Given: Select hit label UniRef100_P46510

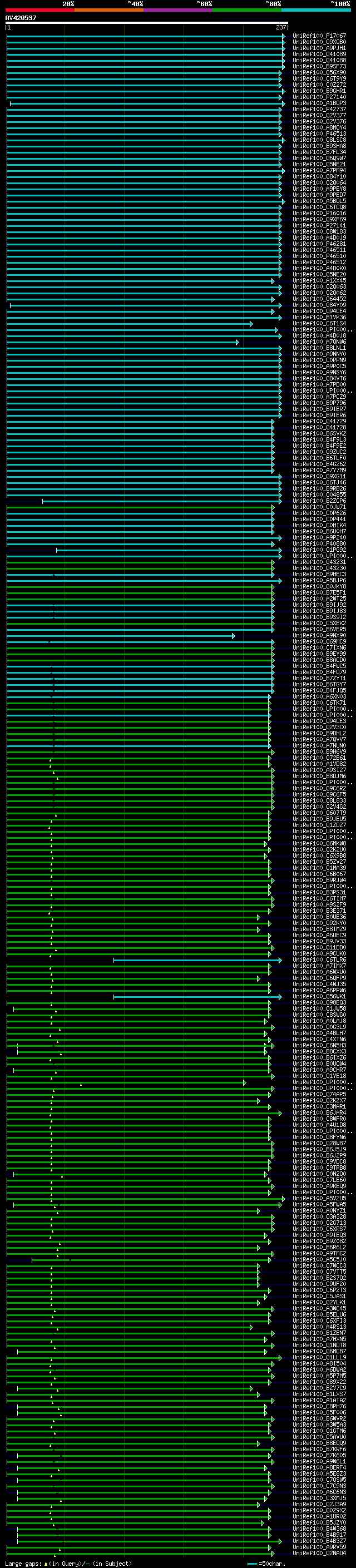Looking at the screenshot, I should (319, 256).
